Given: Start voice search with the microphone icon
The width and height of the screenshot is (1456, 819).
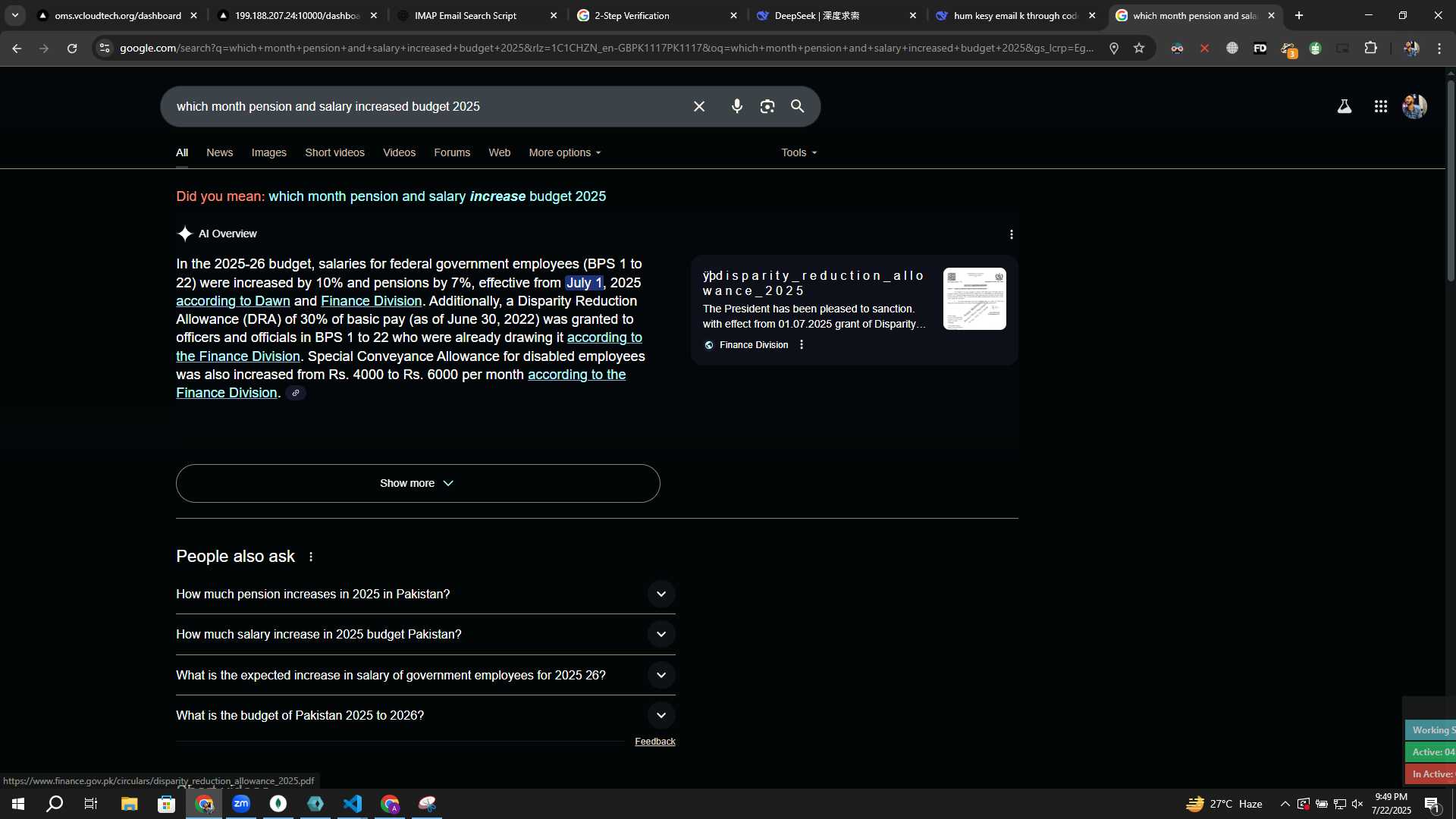Looking at the screenshot, I should click(x=736, y=107).
